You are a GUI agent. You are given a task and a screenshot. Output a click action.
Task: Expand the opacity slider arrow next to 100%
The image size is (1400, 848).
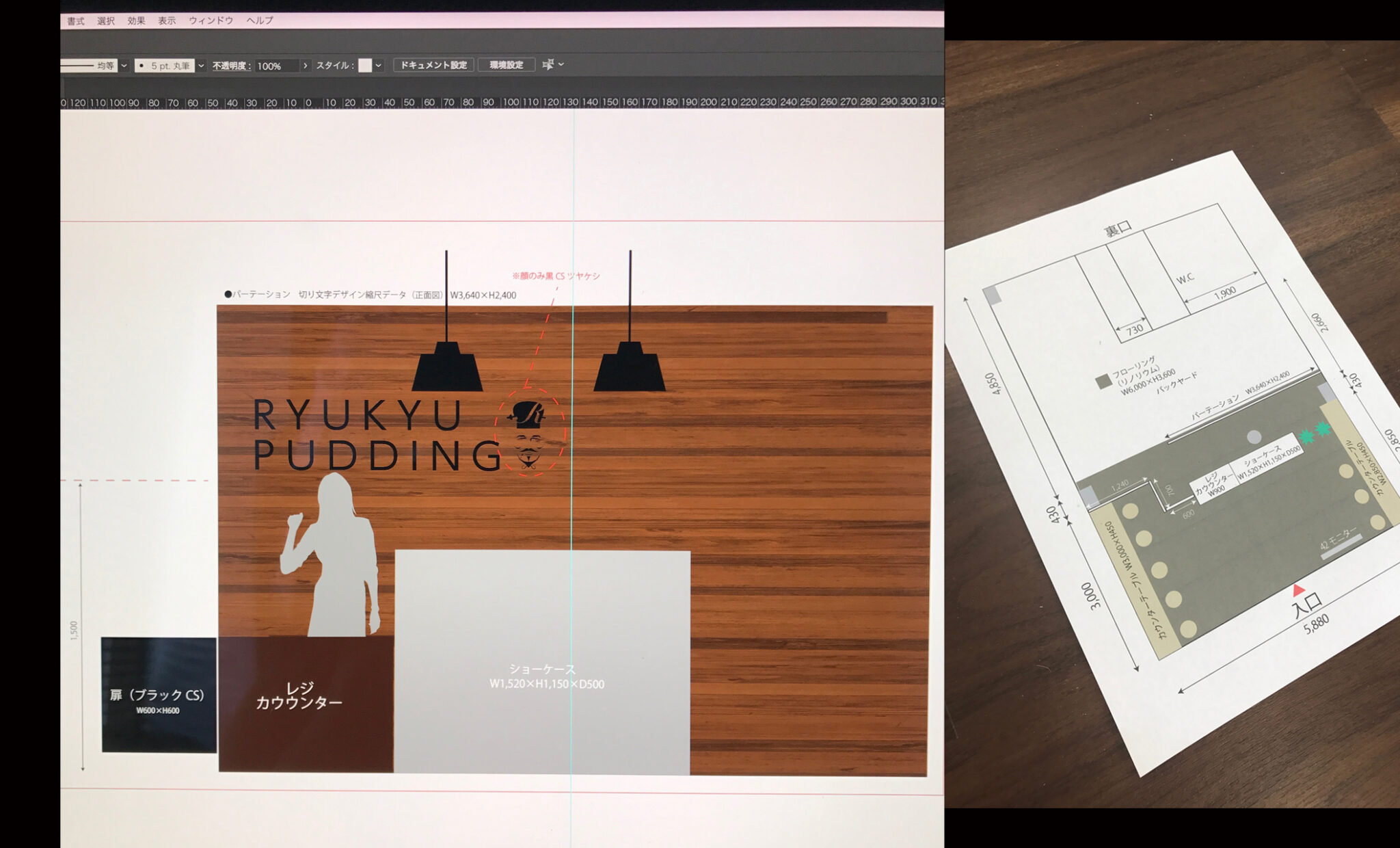click(305, 66)
